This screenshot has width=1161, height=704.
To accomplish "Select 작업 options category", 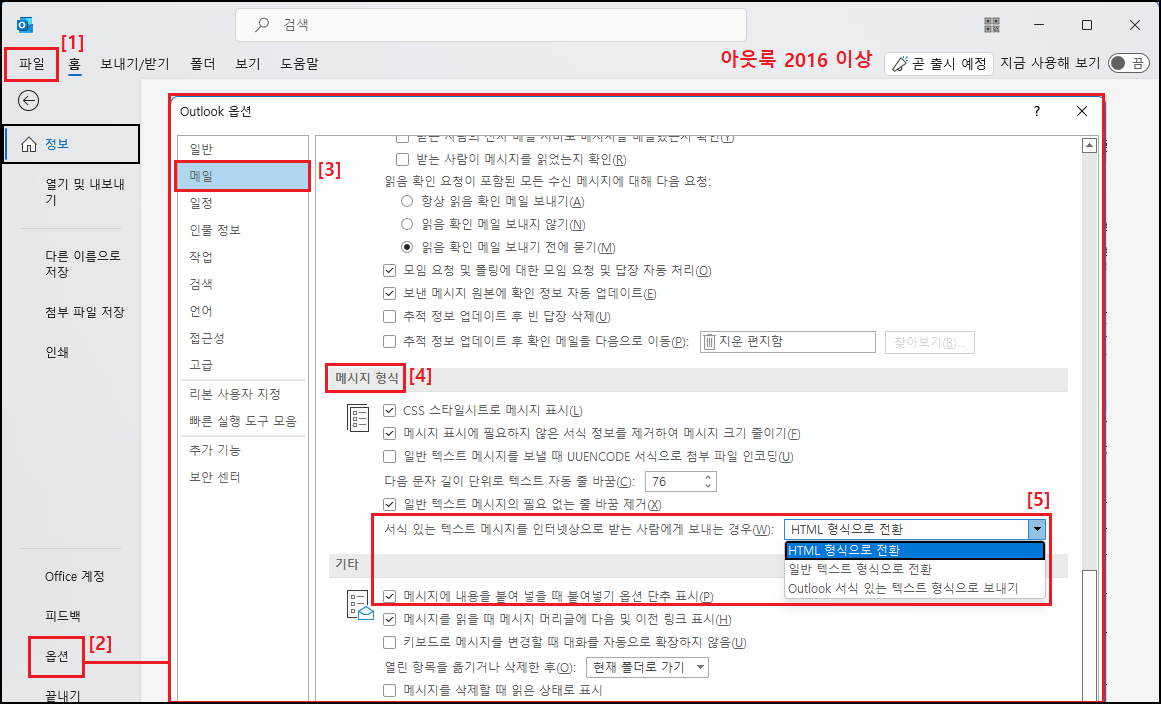I will pos(243,257).
